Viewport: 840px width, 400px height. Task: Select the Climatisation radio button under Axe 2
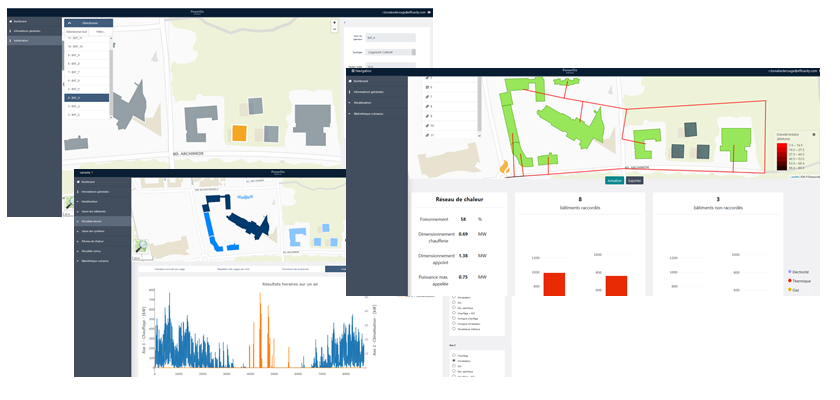(455, 362)
